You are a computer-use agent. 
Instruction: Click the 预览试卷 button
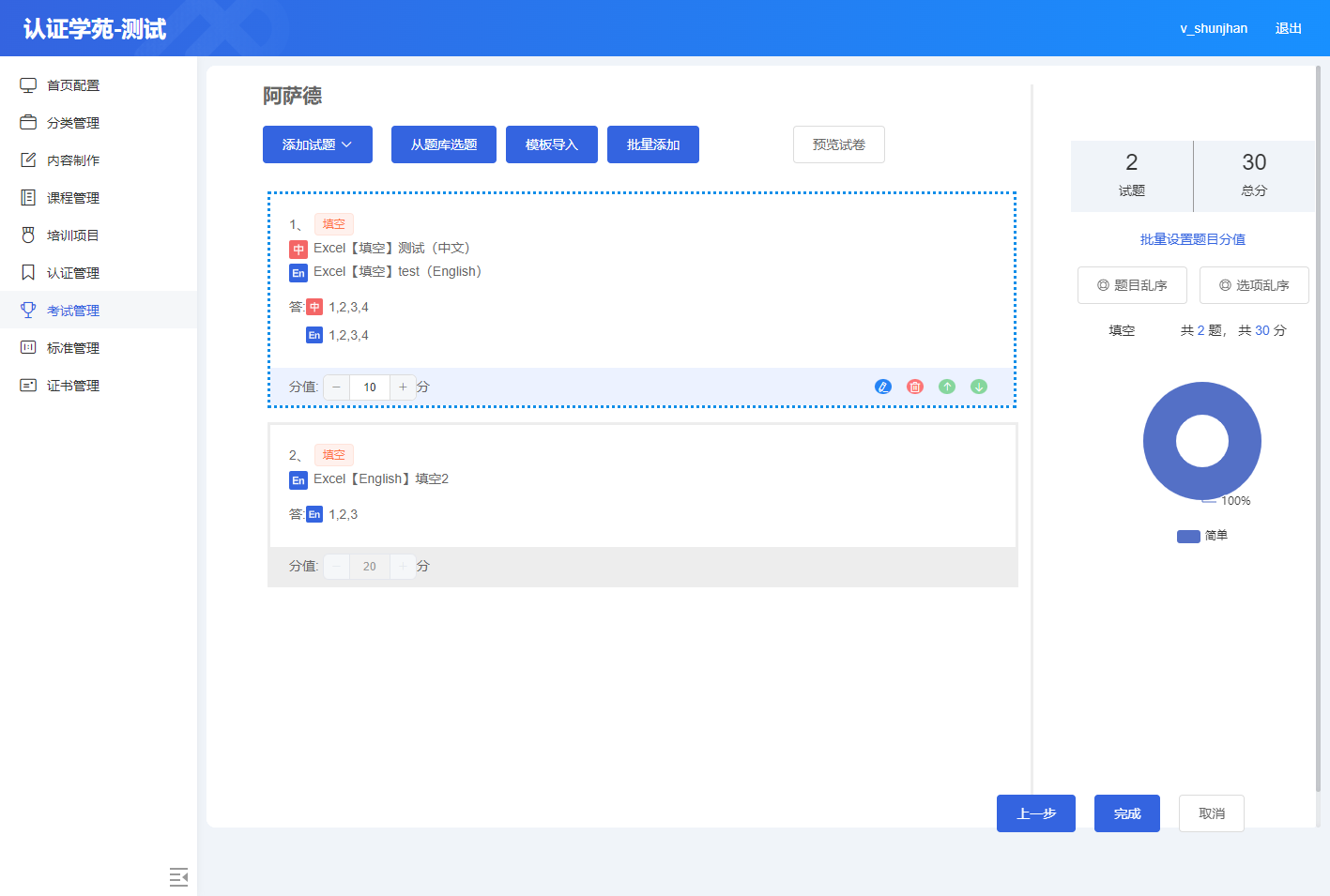839,144
